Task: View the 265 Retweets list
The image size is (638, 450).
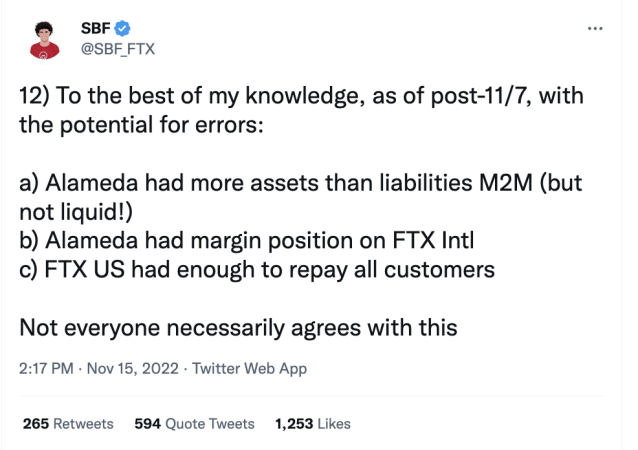Action: click(67, 424)
